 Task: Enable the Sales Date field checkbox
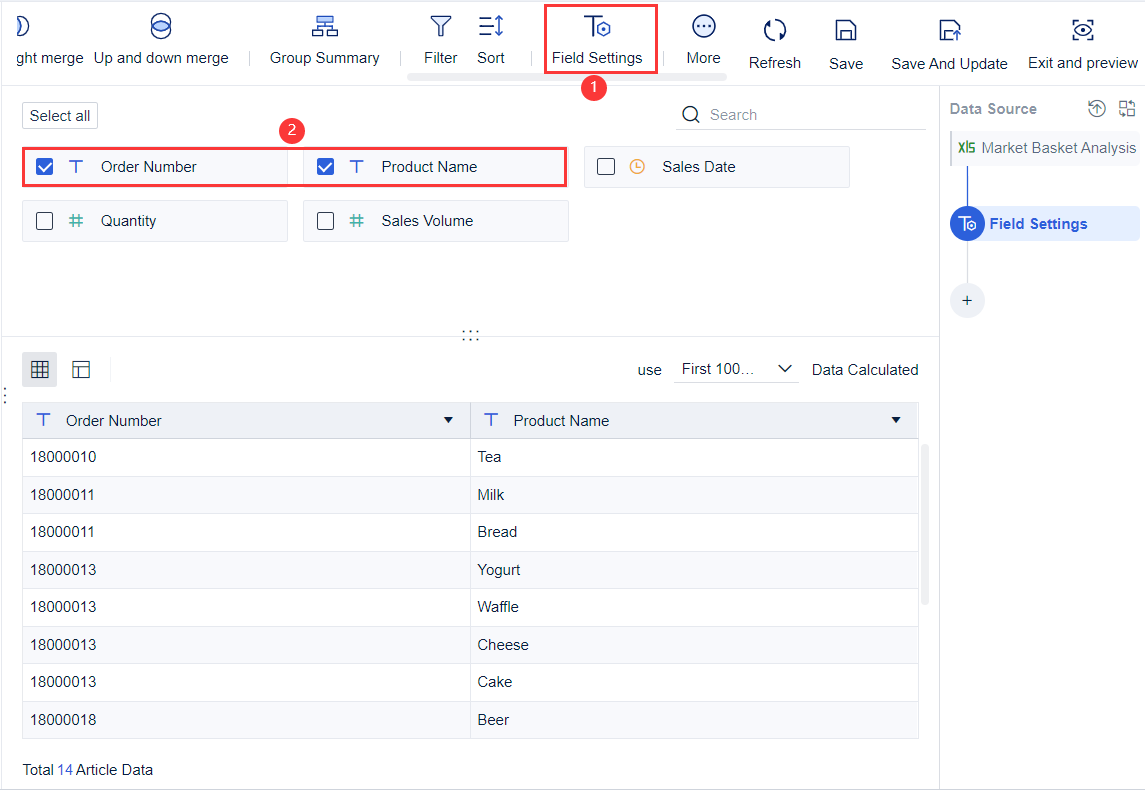[606, 167]
